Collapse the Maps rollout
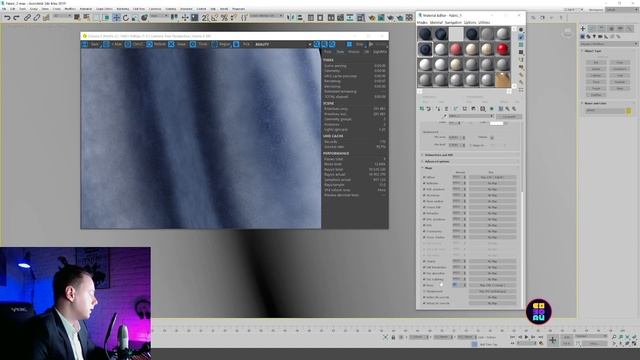Viewport: 640px width, 360px height. (470, 168)
